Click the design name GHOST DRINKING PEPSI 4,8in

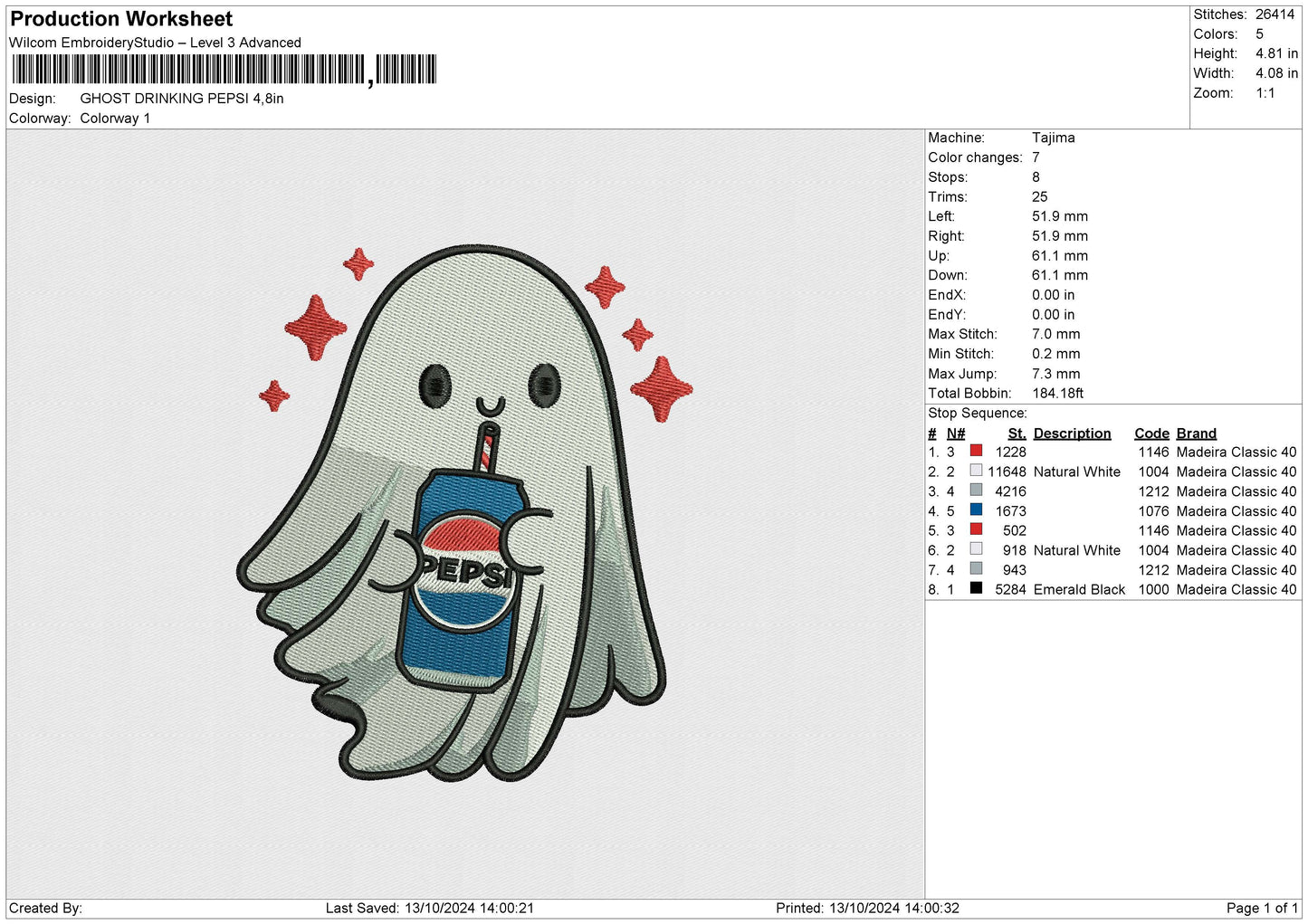[x=182, y=99]
